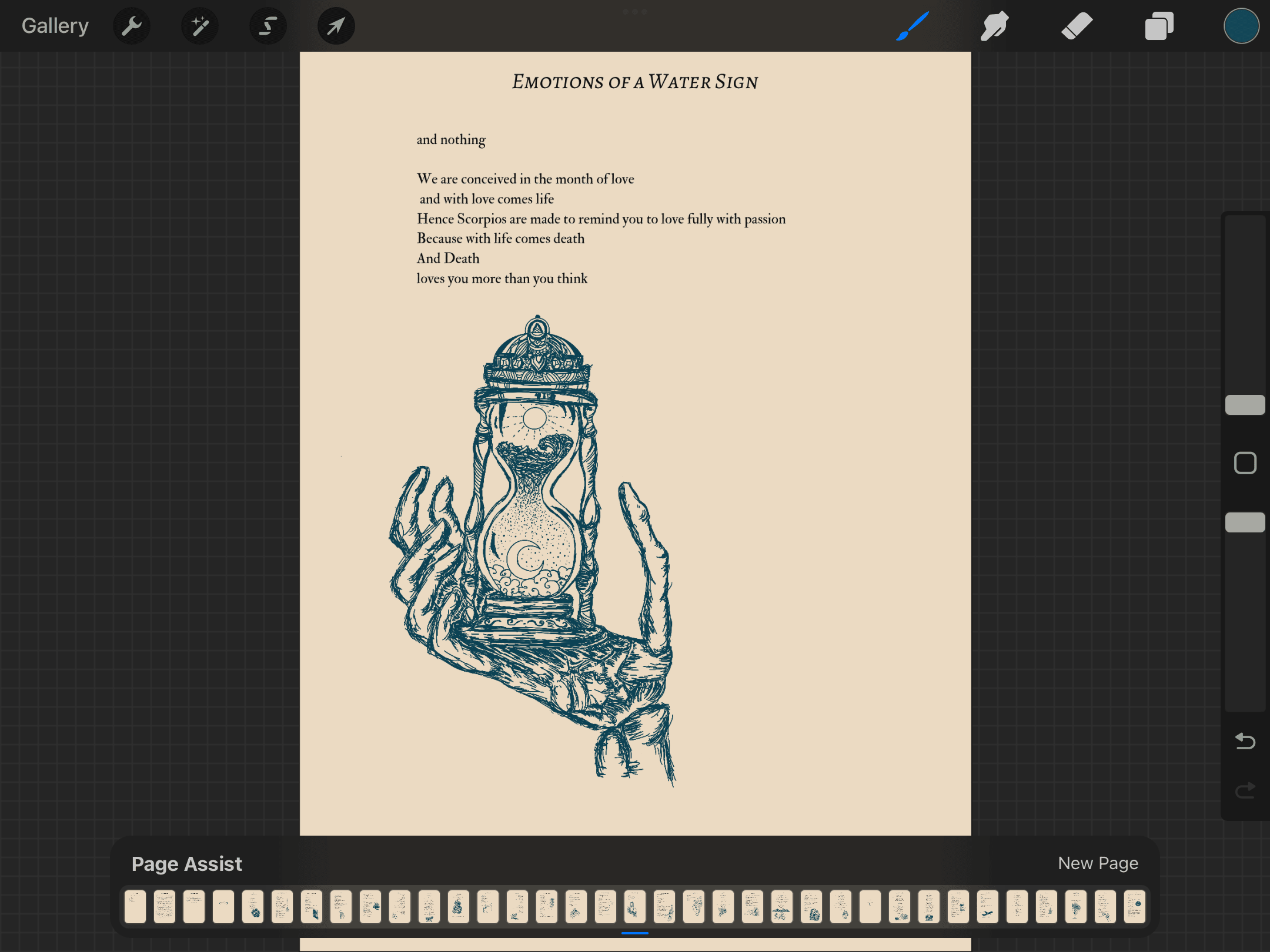The height and width of the screenshot is (952, 1270).
Task: Tap the brush size slider handle
Action: tap(1245, 405)
